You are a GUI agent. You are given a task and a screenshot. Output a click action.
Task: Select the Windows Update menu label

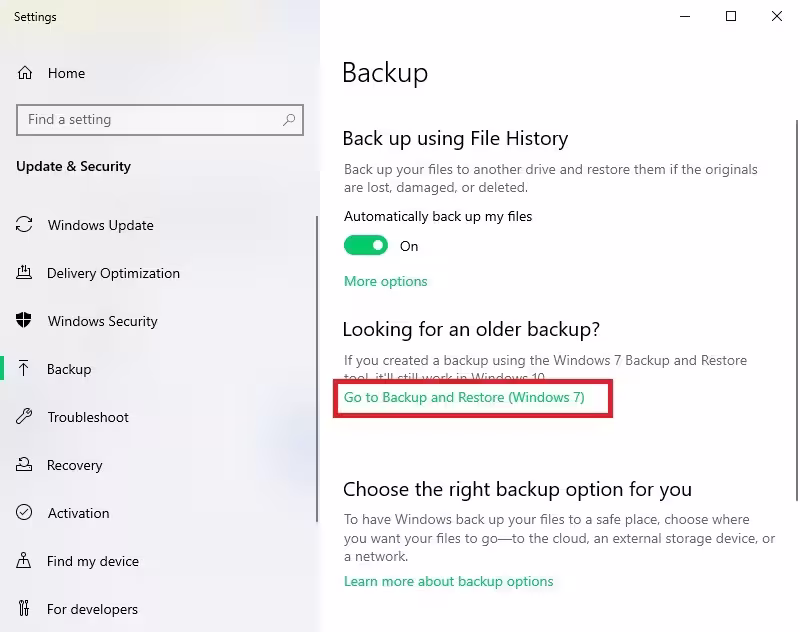101,225
